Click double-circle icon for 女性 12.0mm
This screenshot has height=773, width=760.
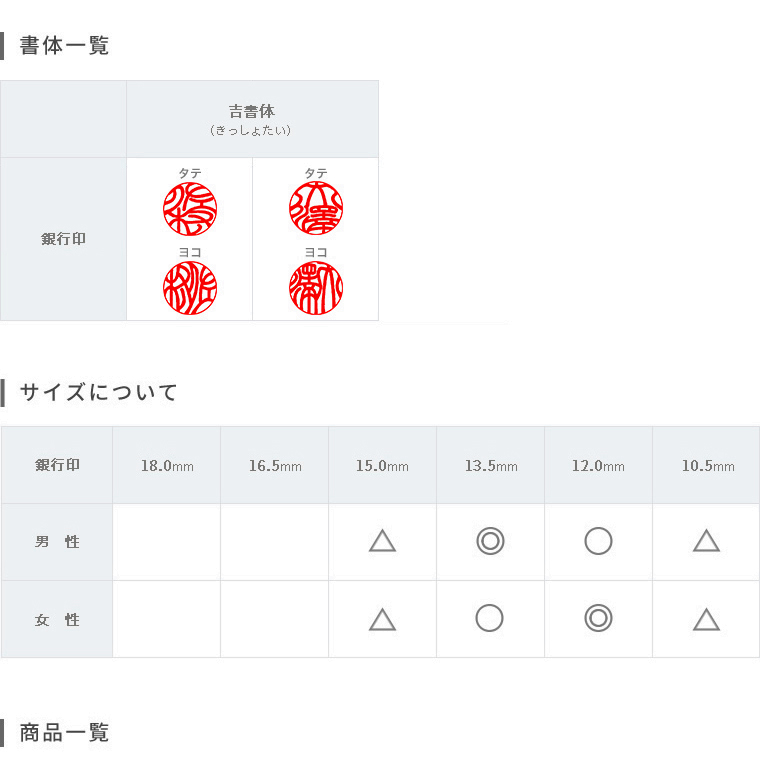(598, 618)
